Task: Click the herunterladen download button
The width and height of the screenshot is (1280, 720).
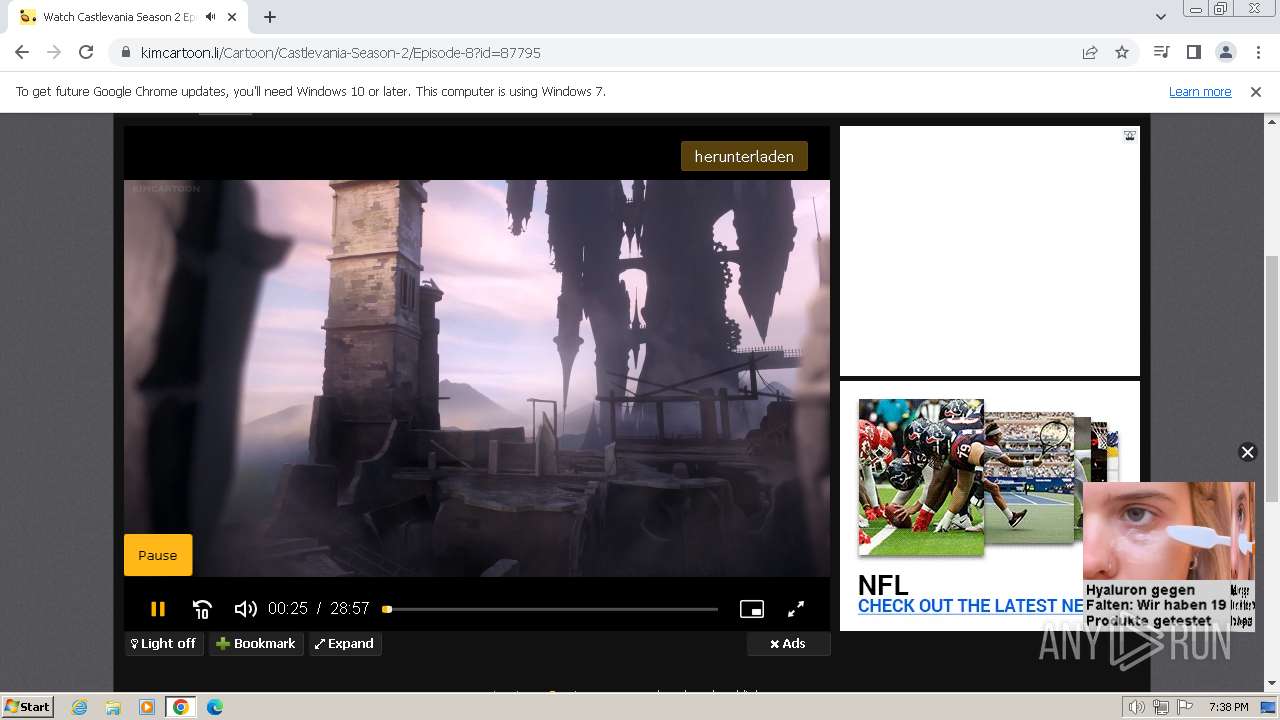Action: pyautogui.click(x=744, y=157)
